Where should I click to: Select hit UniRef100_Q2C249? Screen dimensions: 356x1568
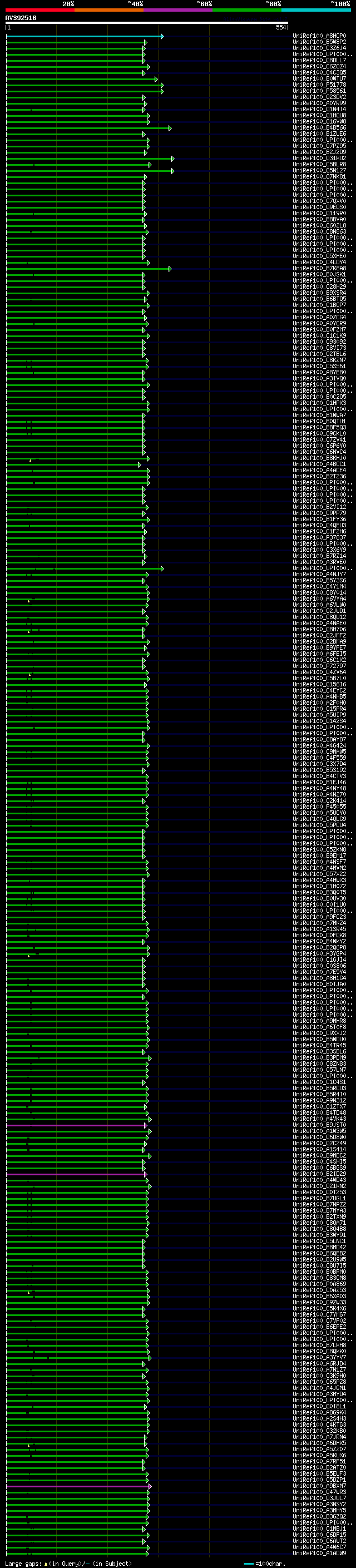point(319,1143)
